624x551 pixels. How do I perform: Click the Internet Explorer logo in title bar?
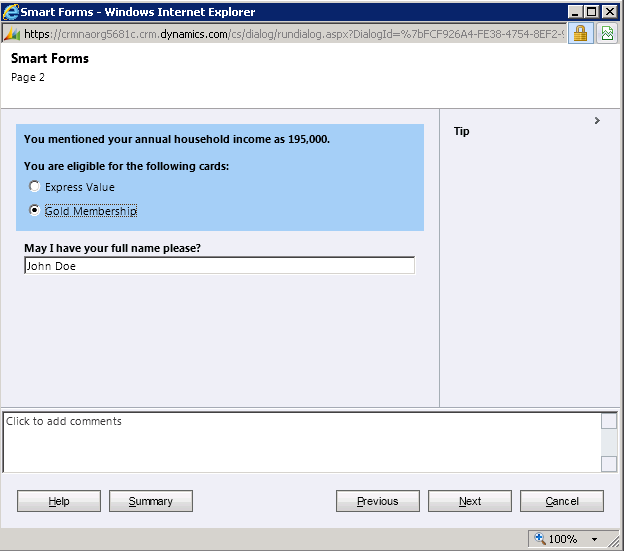pos(11,12)
